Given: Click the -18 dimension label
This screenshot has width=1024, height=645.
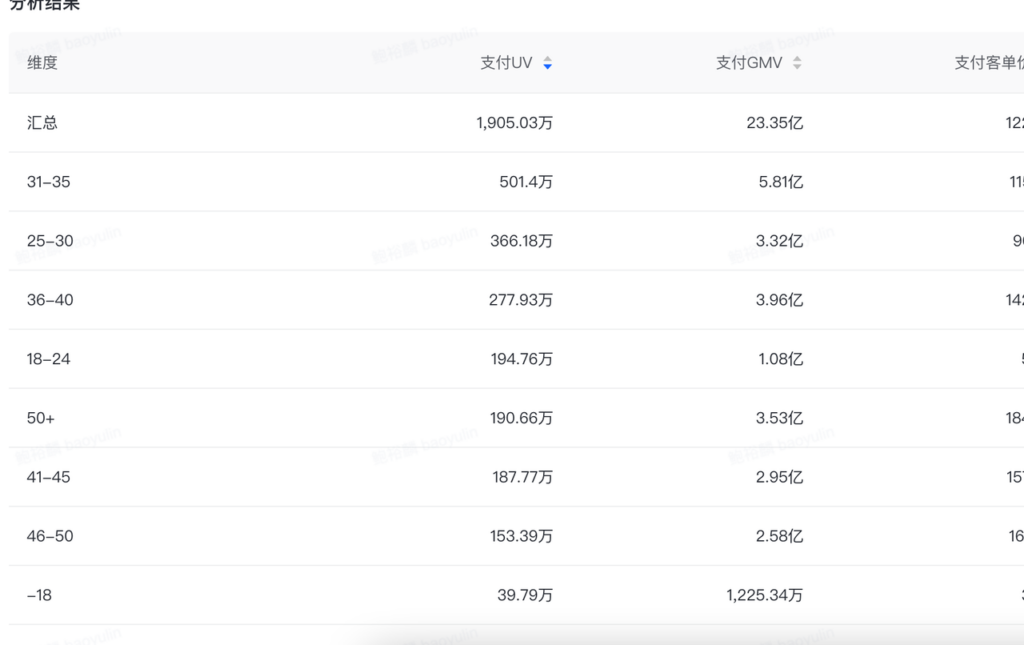Looking at the screenshot, I should (39, 595).
